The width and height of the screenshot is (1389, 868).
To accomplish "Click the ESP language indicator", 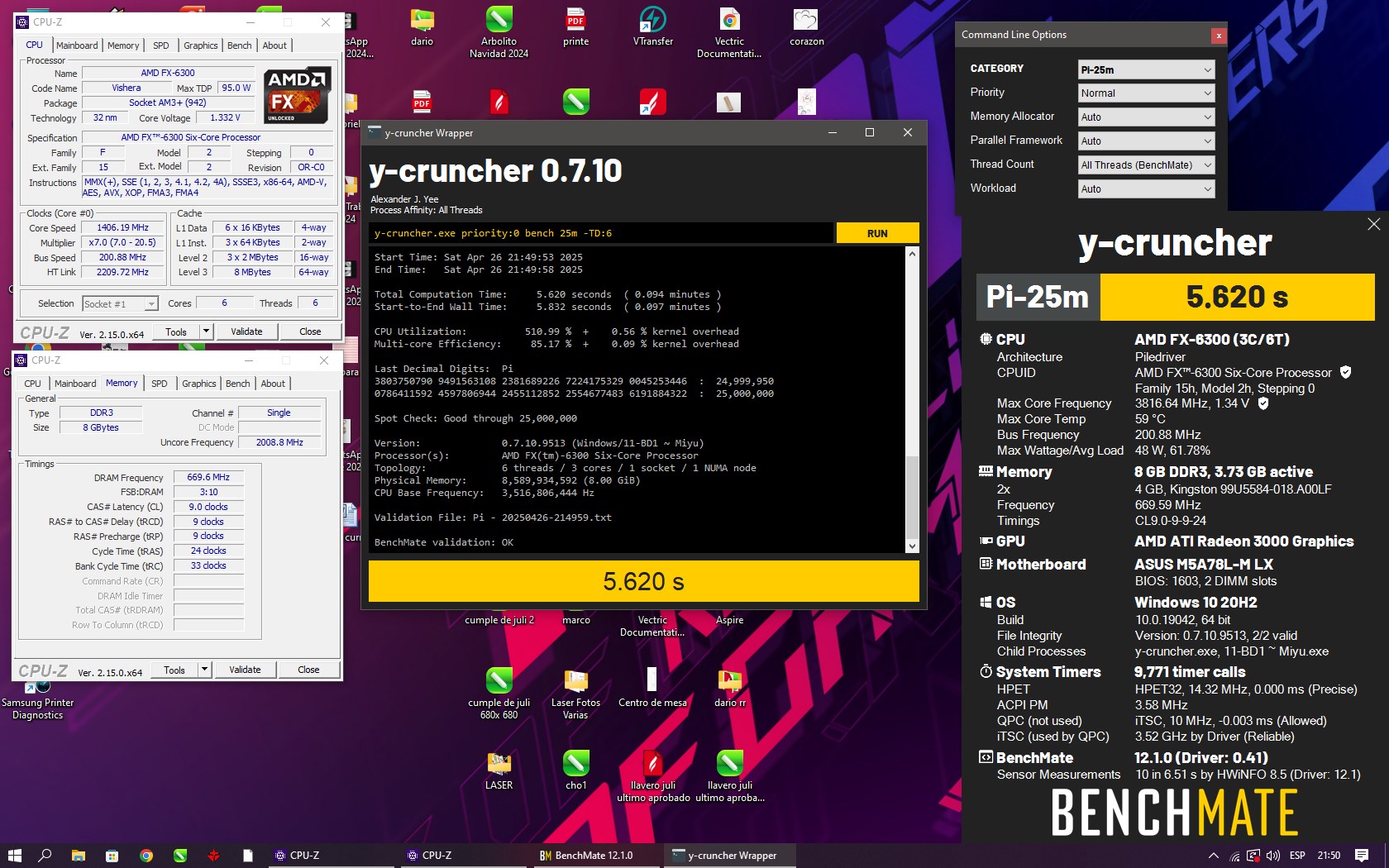I will coord(1297,856).
